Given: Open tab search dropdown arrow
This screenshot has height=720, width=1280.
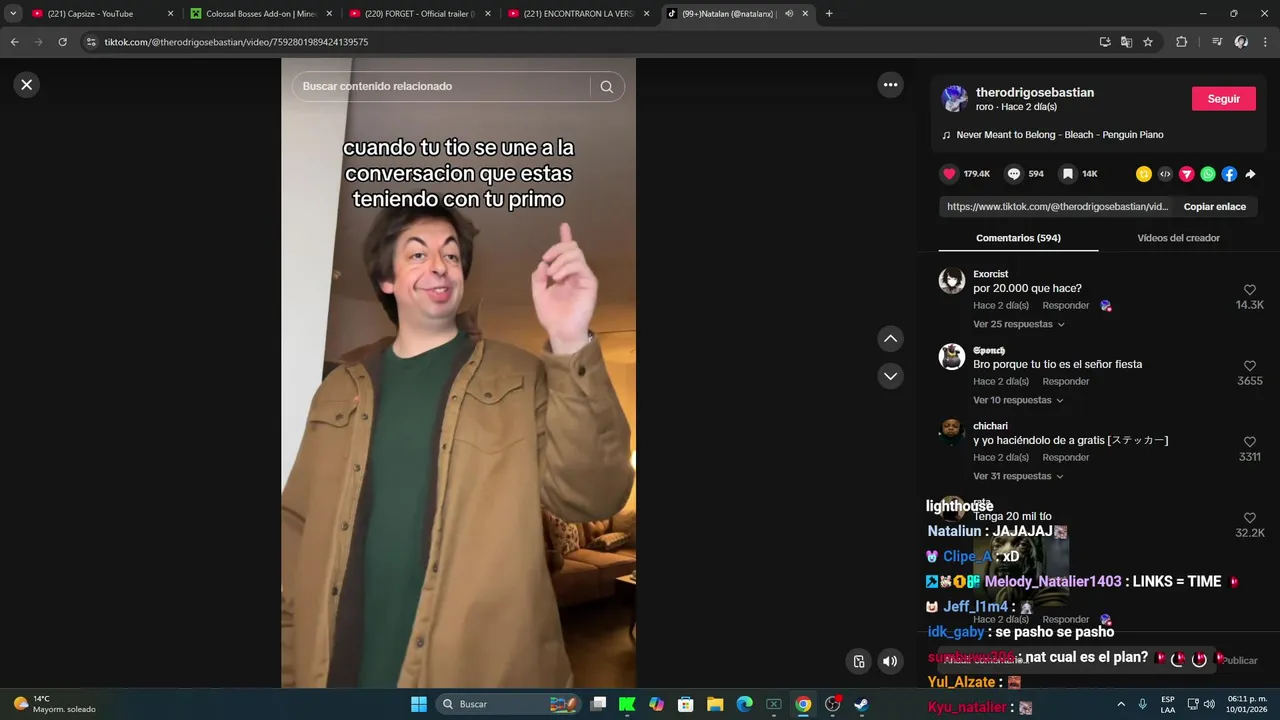Looking at the screenshot, I should 13,14.
